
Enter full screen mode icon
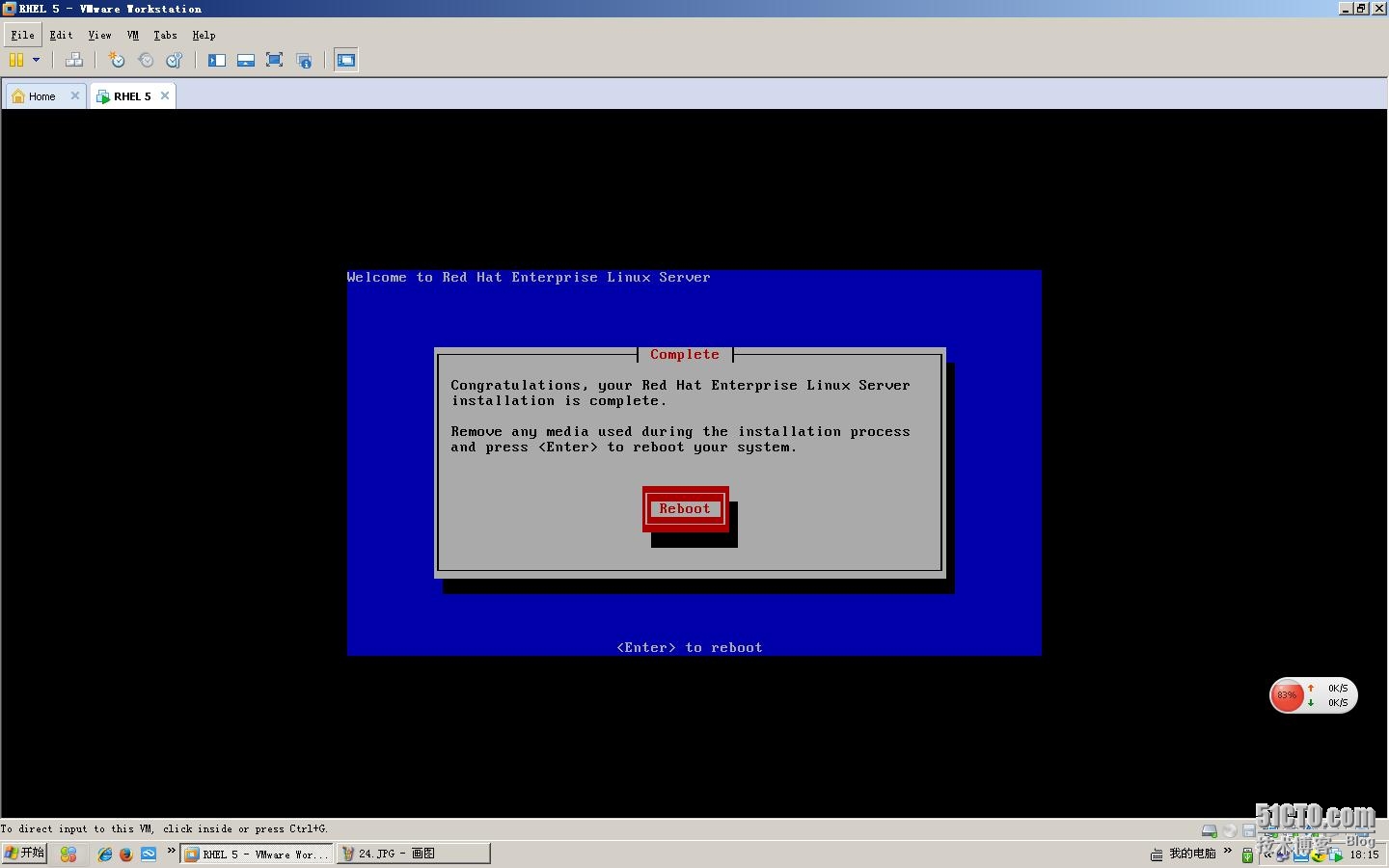click(274, 60)
